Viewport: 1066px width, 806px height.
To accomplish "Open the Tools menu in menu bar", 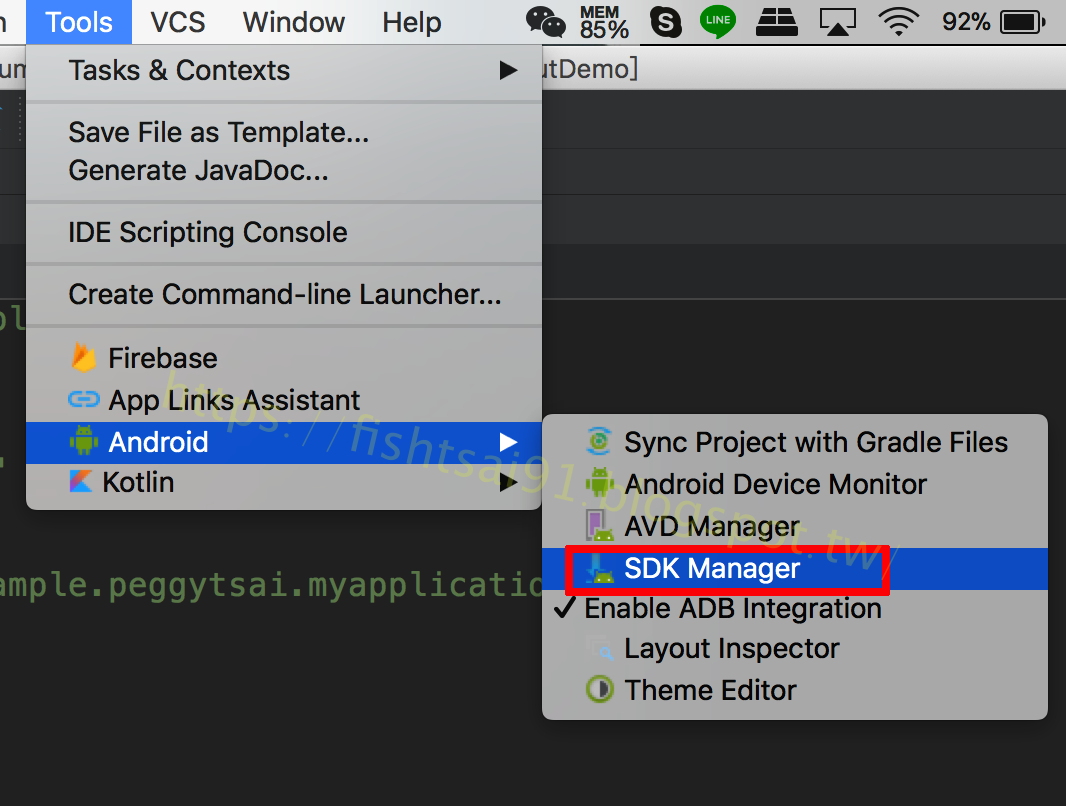I will click(x=79, y=22).
